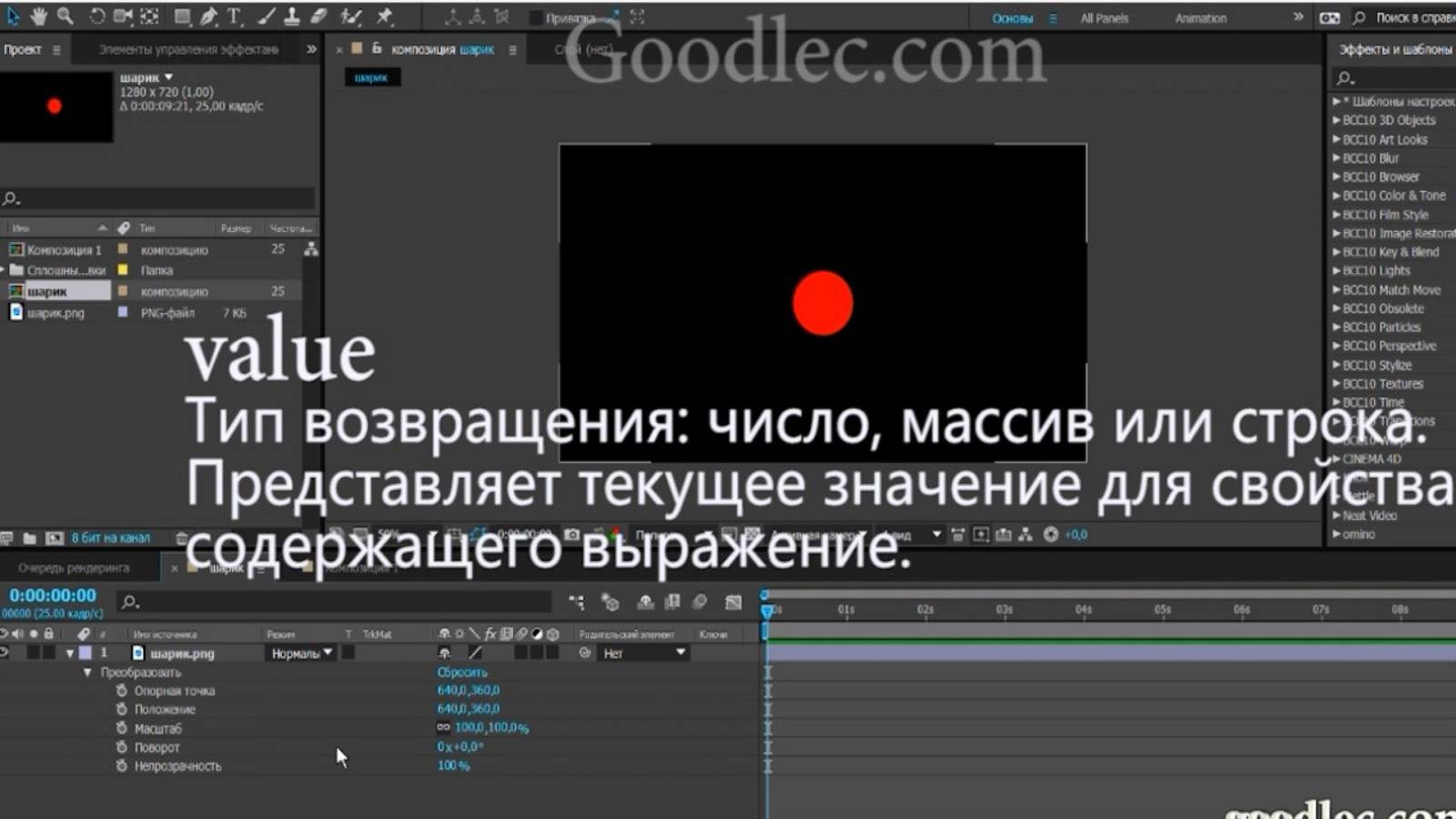Click the help search field Поиск в справке

(1413, 18)
